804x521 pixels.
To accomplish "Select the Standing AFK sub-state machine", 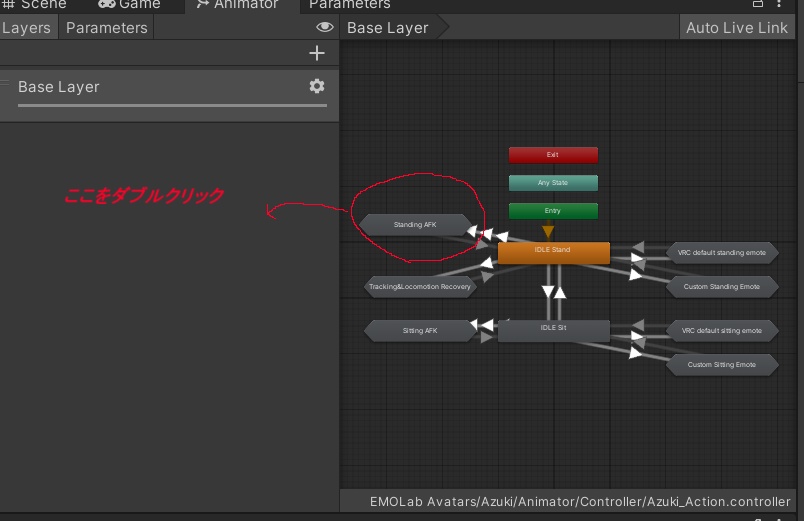I will point(415,225).
